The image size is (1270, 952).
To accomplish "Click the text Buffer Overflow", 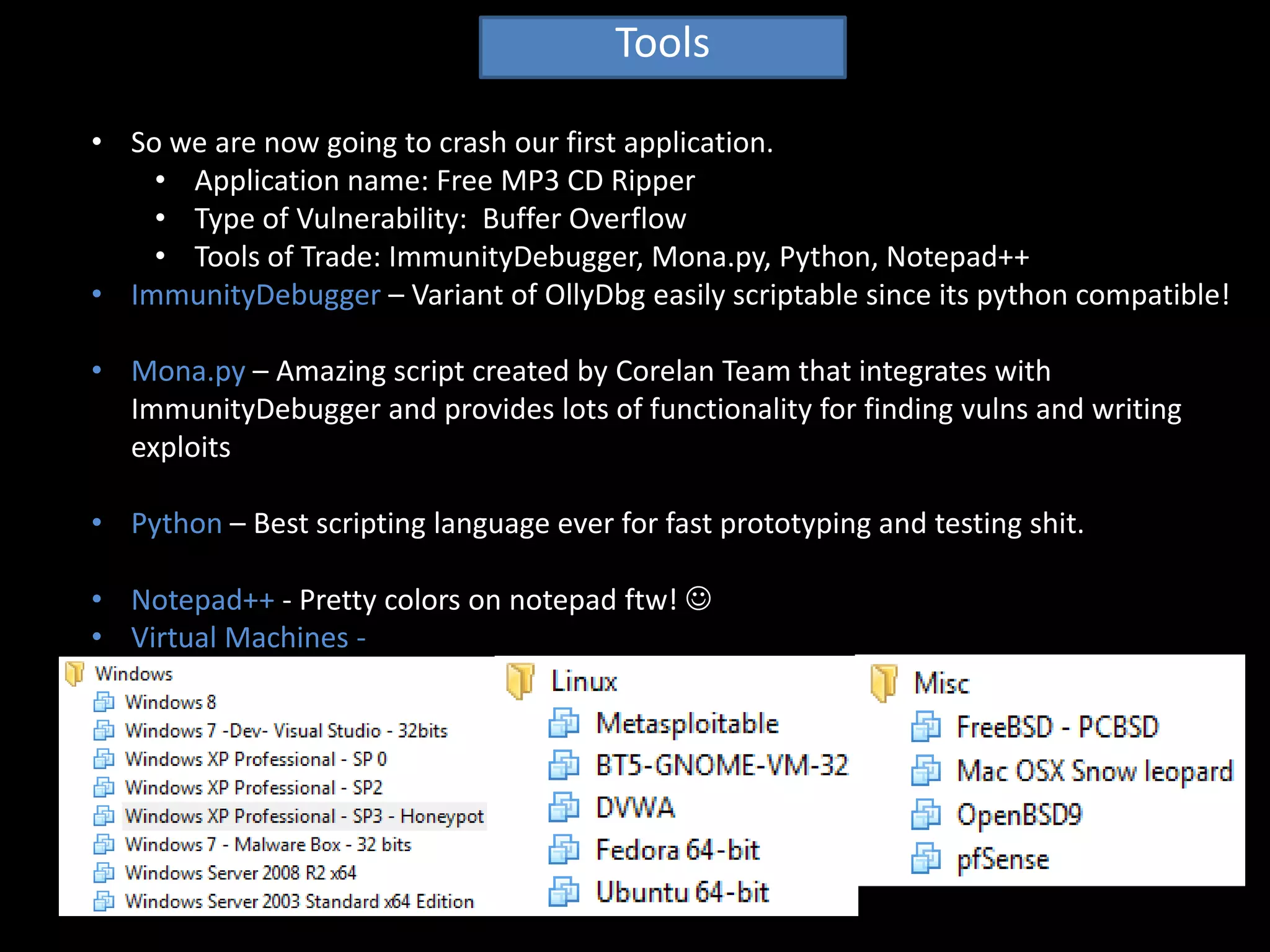I will (584, 219).
